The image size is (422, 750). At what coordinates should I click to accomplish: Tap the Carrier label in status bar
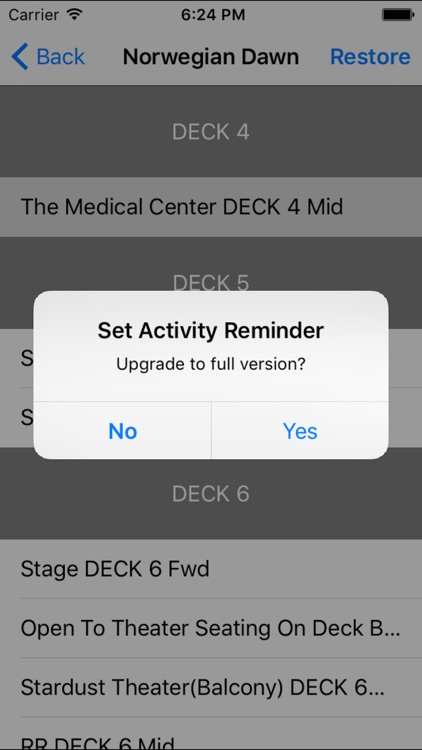pos(34,15)
